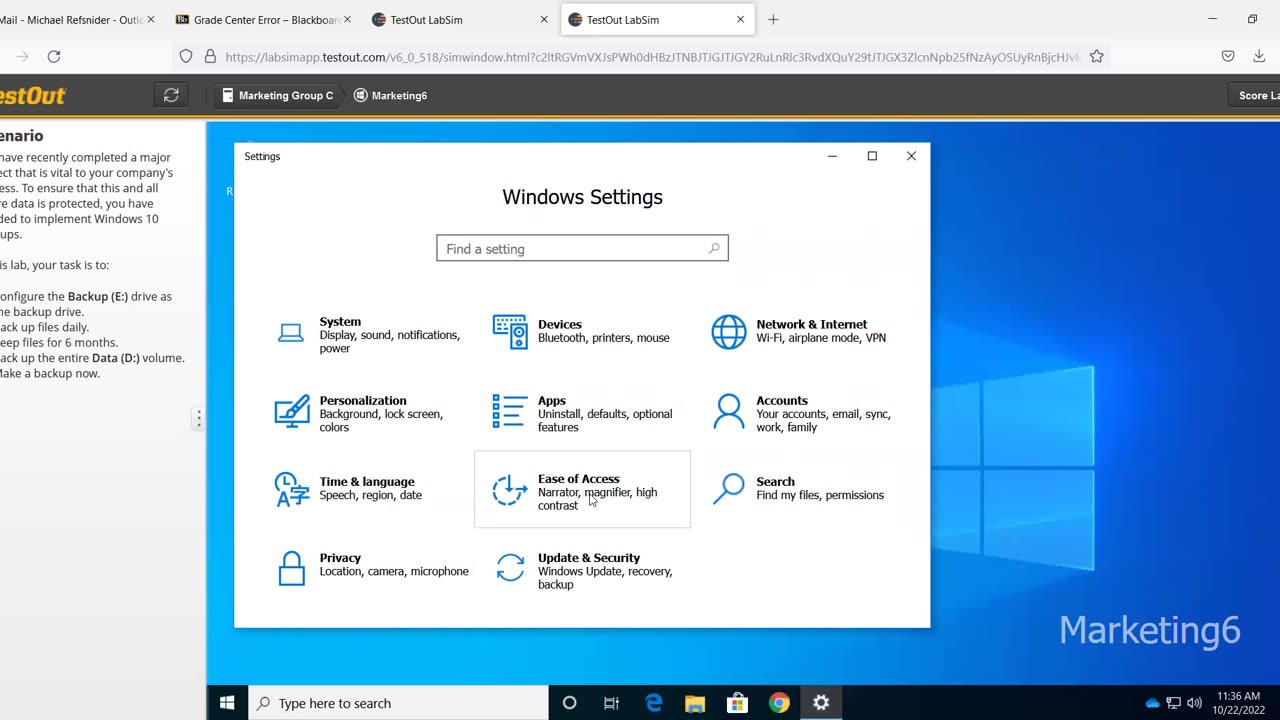The image size is (1280, 720).
Task: Reload the browser page
Action: click(54, 57)
